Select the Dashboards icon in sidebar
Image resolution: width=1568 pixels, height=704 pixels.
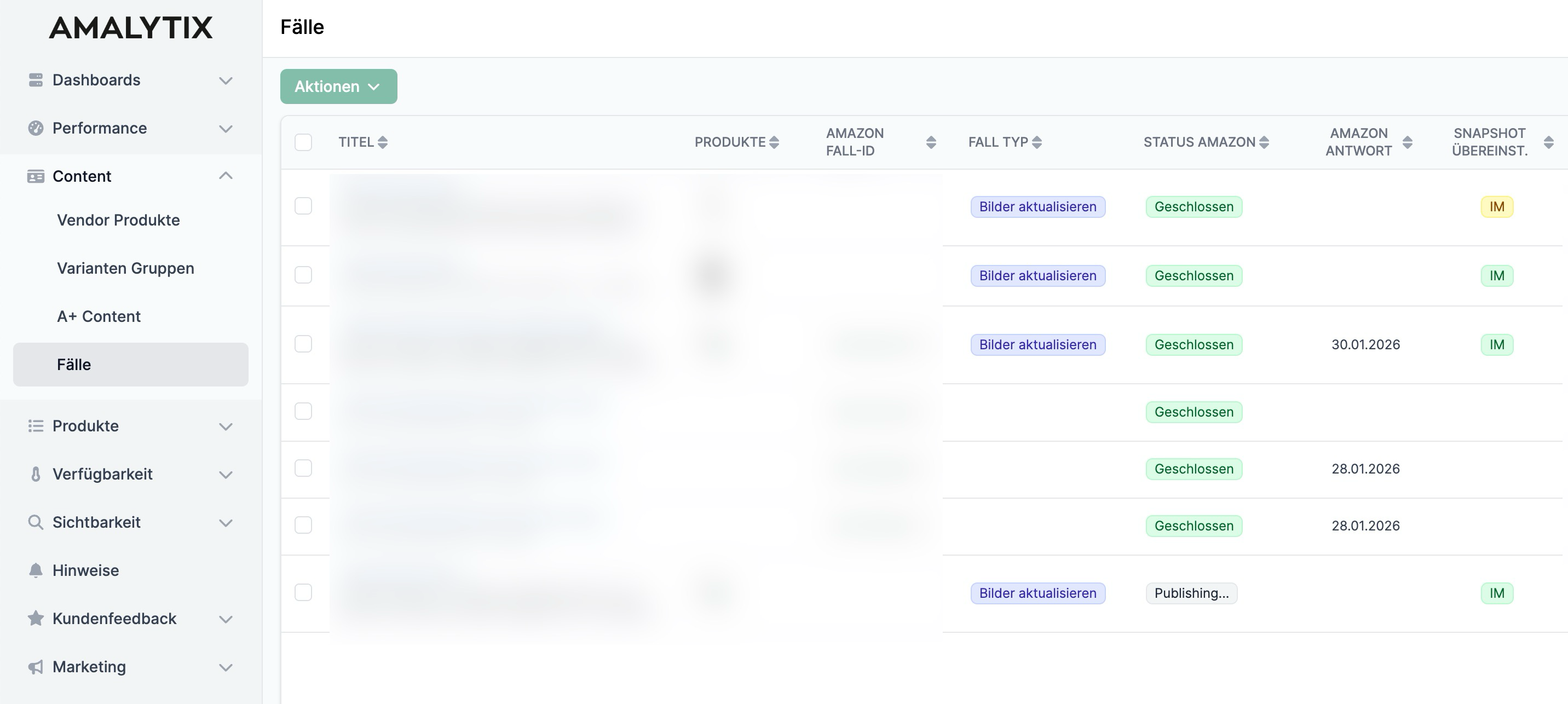[x=36, y=80]
